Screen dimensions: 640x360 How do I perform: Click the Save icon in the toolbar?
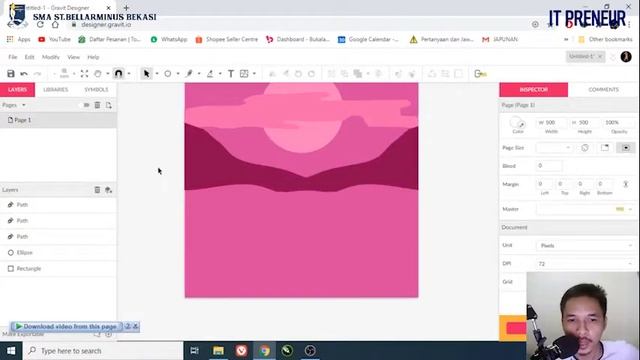coord(11,74)
